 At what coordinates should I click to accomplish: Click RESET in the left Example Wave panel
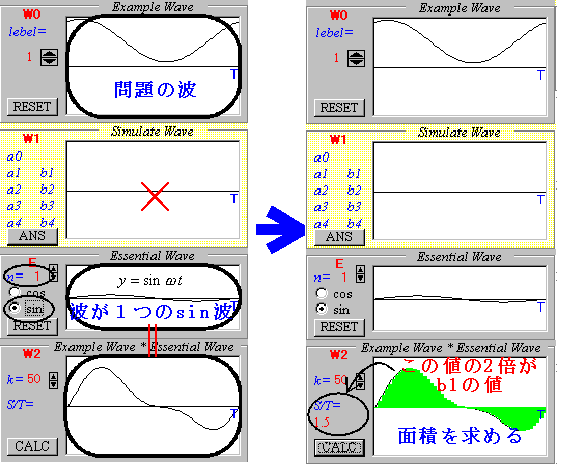pos(32,107)
